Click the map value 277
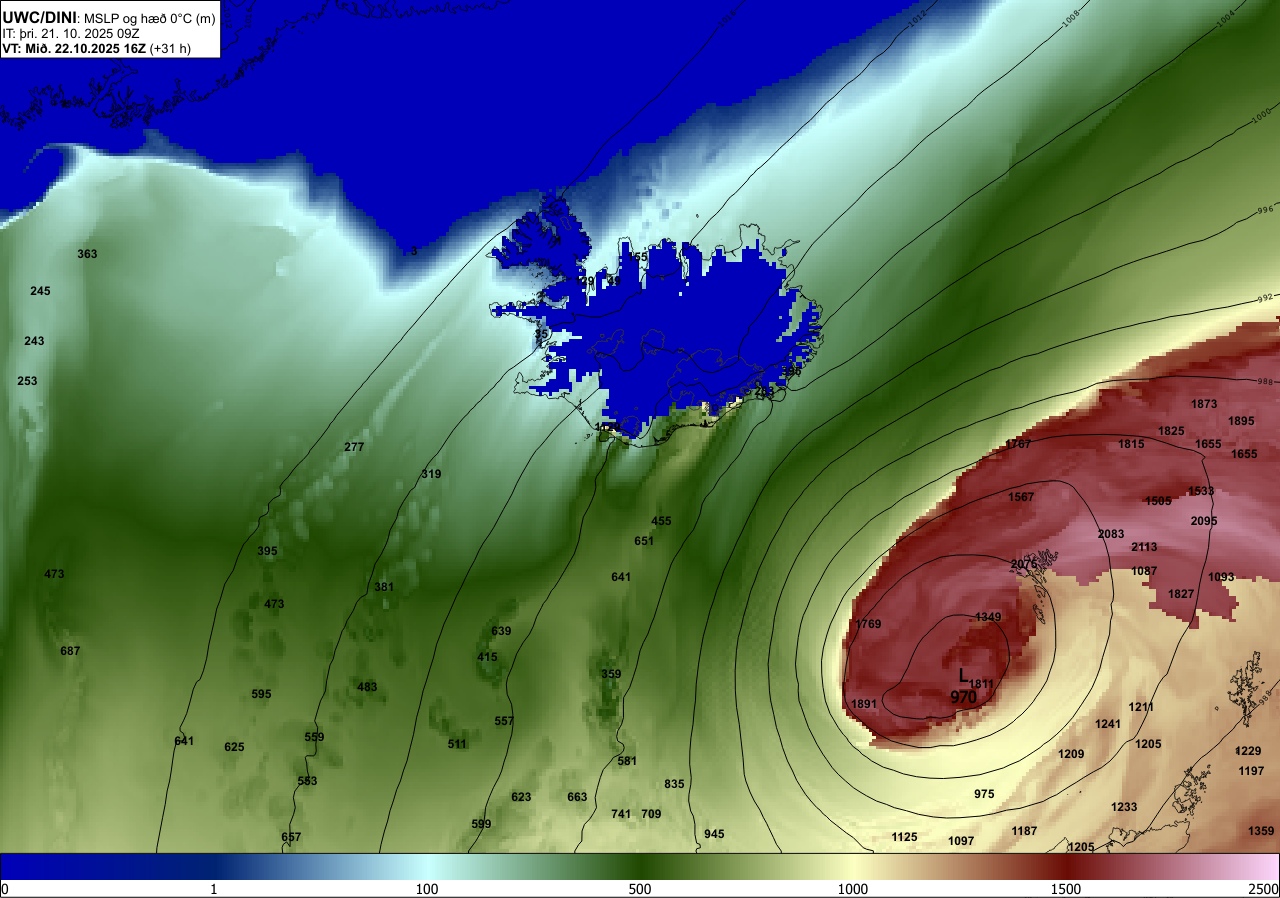This screenshot has width=1280, height=898. tap(354, 447)
